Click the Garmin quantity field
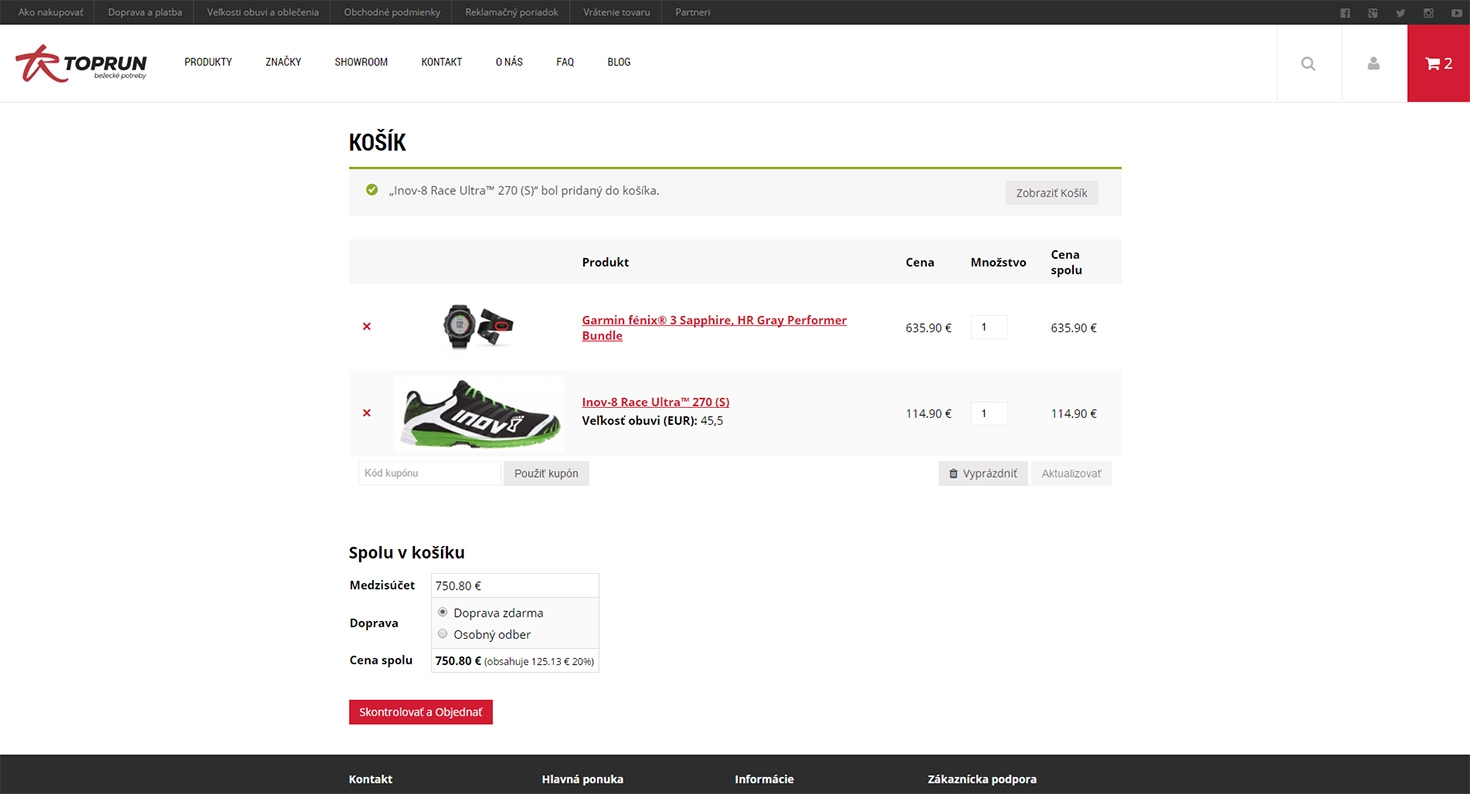 point(989,327)
